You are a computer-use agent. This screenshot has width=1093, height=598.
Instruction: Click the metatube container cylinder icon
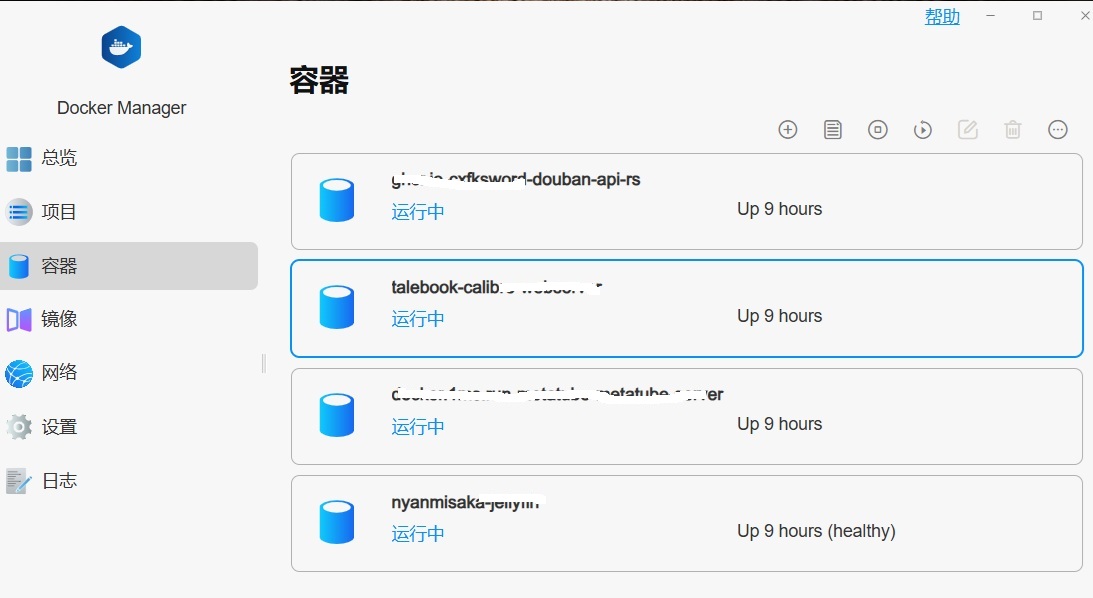pyautogui.click(x=337, y=415)
